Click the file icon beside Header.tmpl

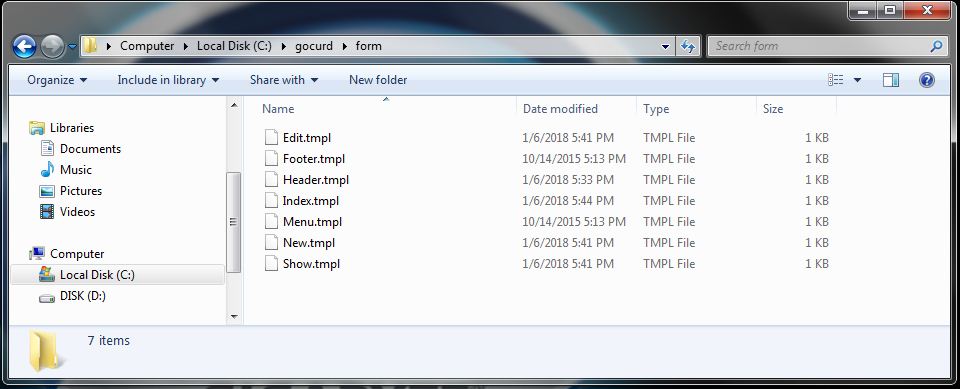coord(271,179)
